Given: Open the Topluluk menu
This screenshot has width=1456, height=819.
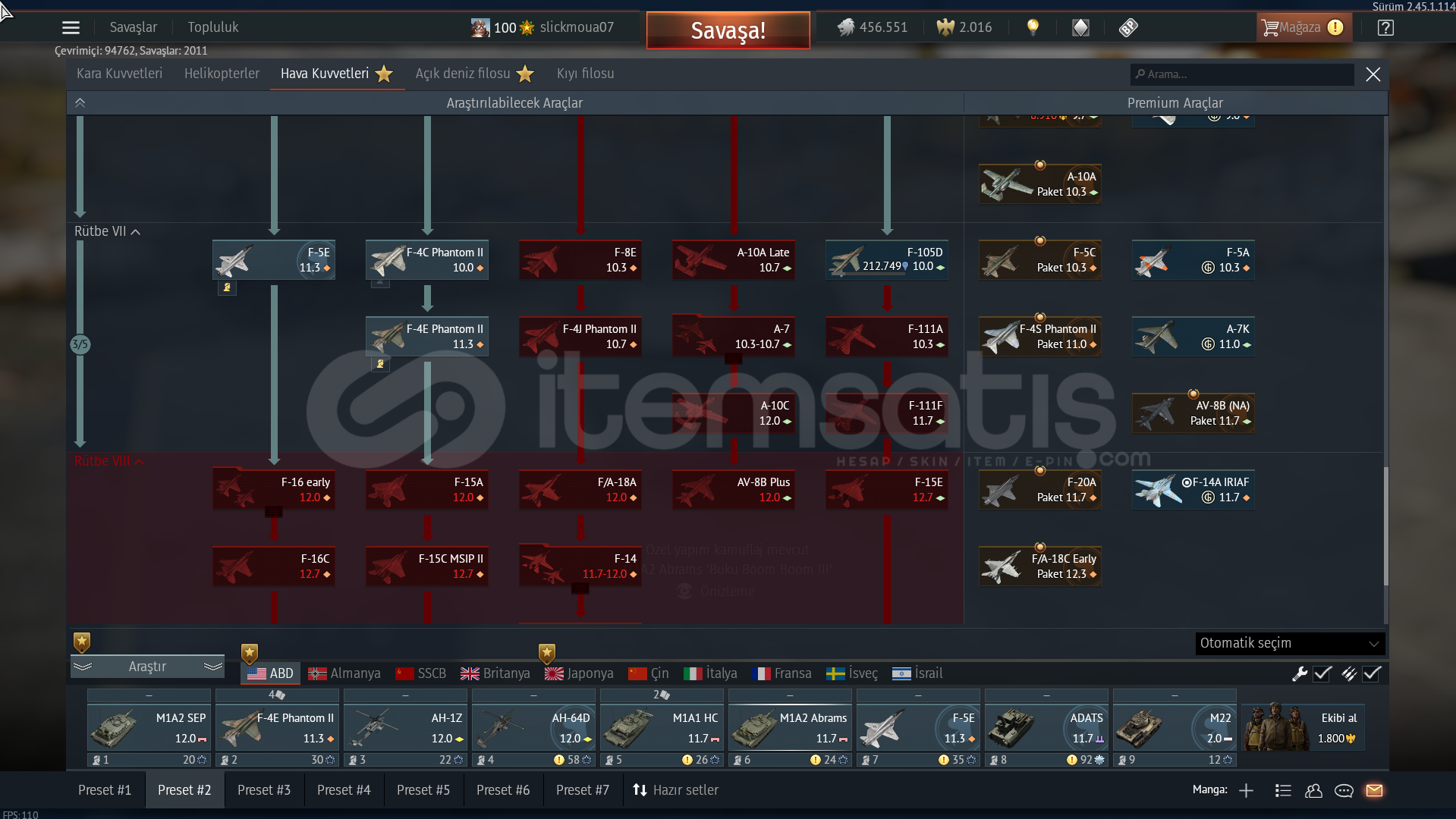Looking at the screenshot, I should click(212, 27).
